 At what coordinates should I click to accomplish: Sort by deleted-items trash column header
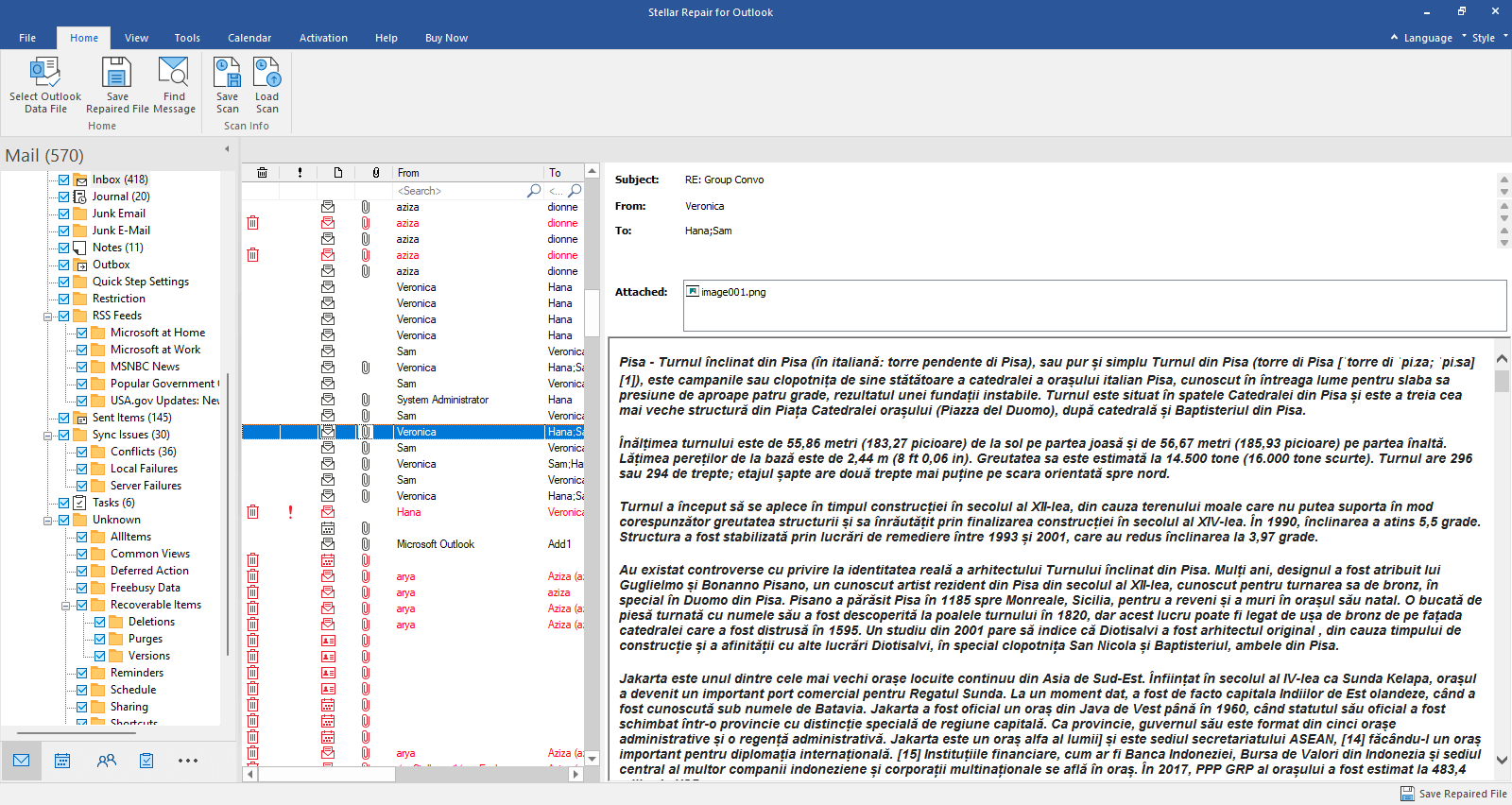[262, 173]
